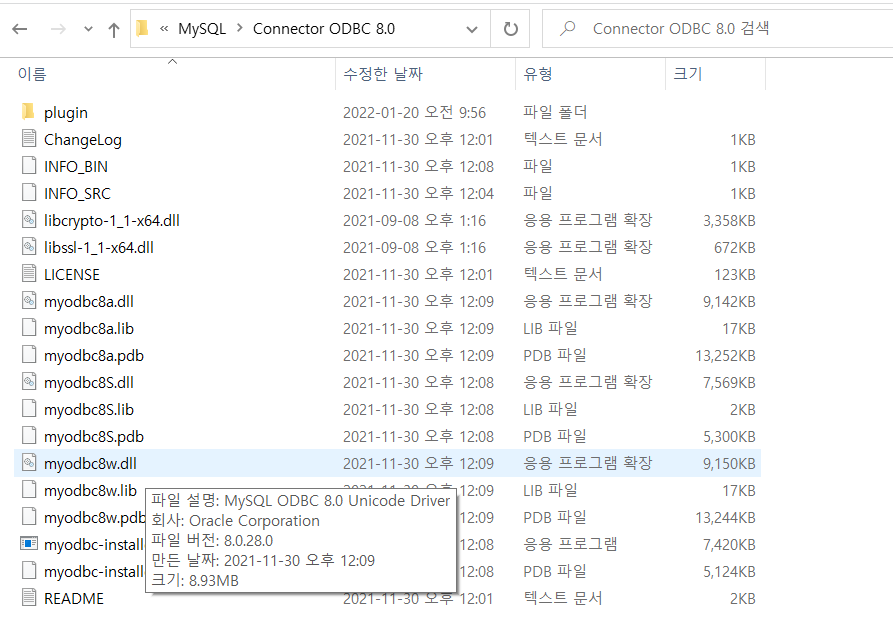
Task: Click myodbc8S.lib file name
Action: 89,410
